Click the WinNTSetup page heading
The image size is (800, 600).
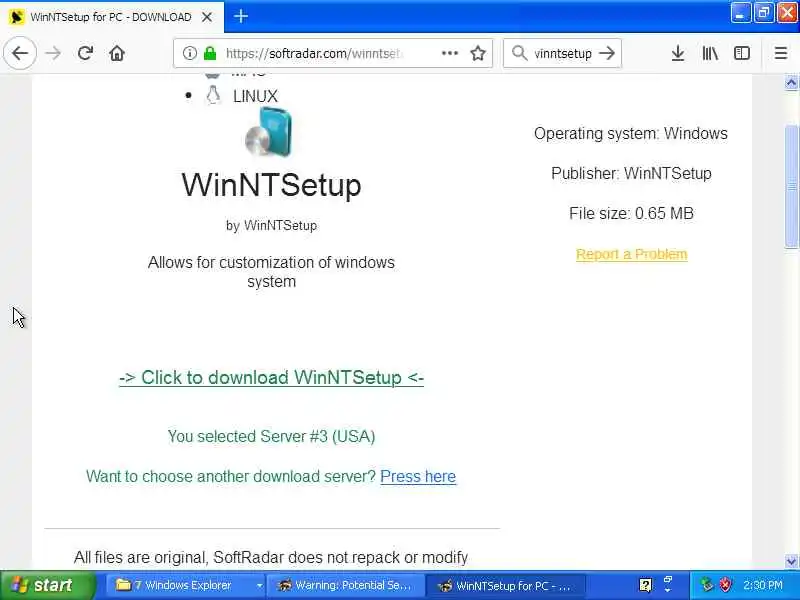coord(271,185)
